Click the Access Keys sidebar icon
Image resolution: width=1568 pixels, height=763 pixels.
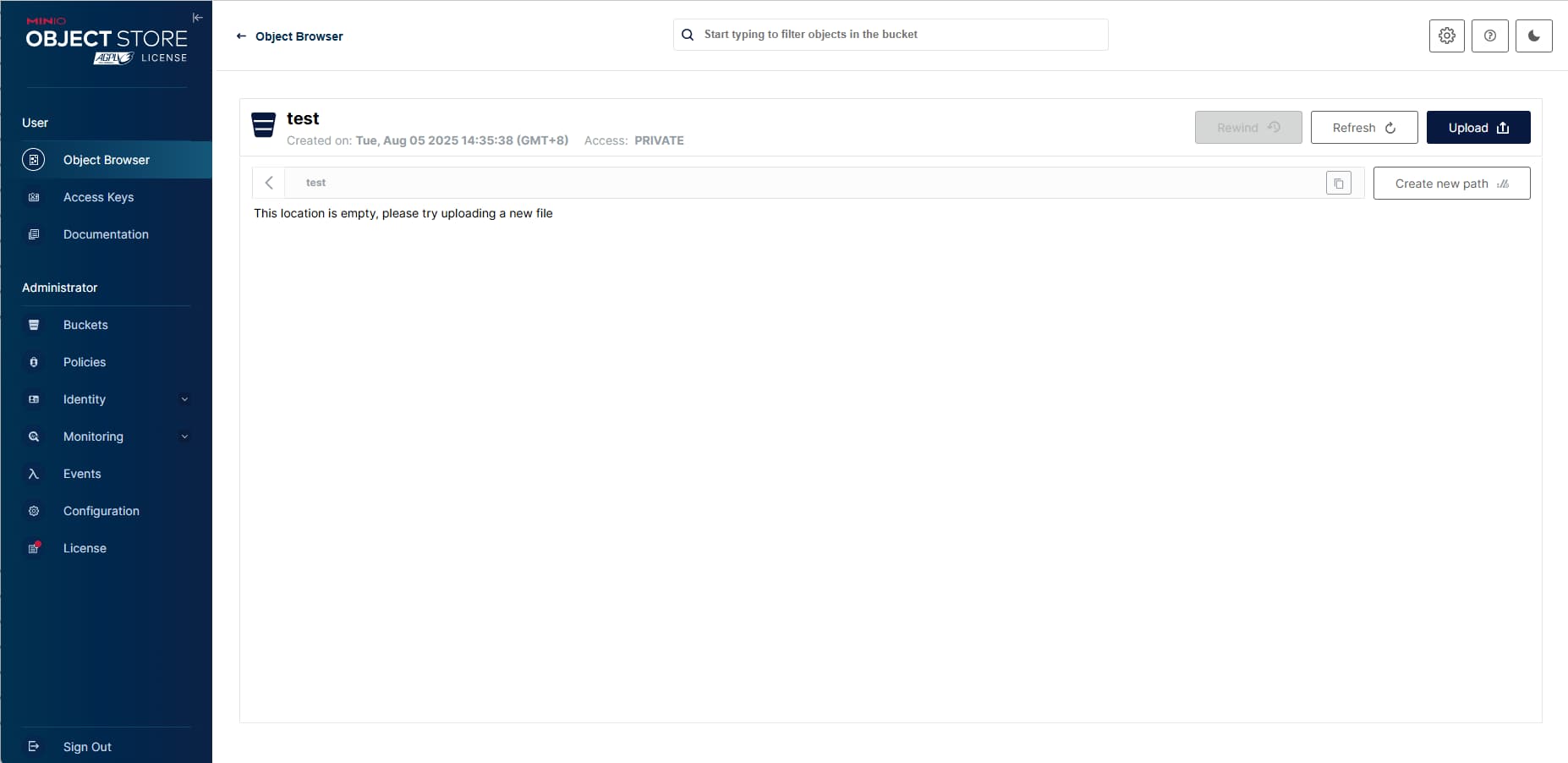click(34, 197)
